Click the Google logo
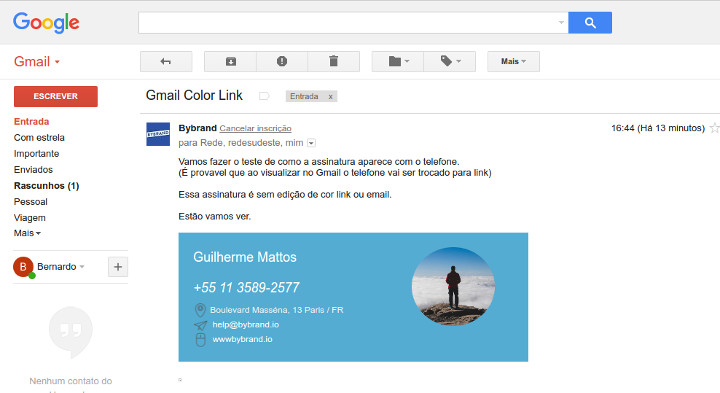The image size is (720, 393). point(46,22)
